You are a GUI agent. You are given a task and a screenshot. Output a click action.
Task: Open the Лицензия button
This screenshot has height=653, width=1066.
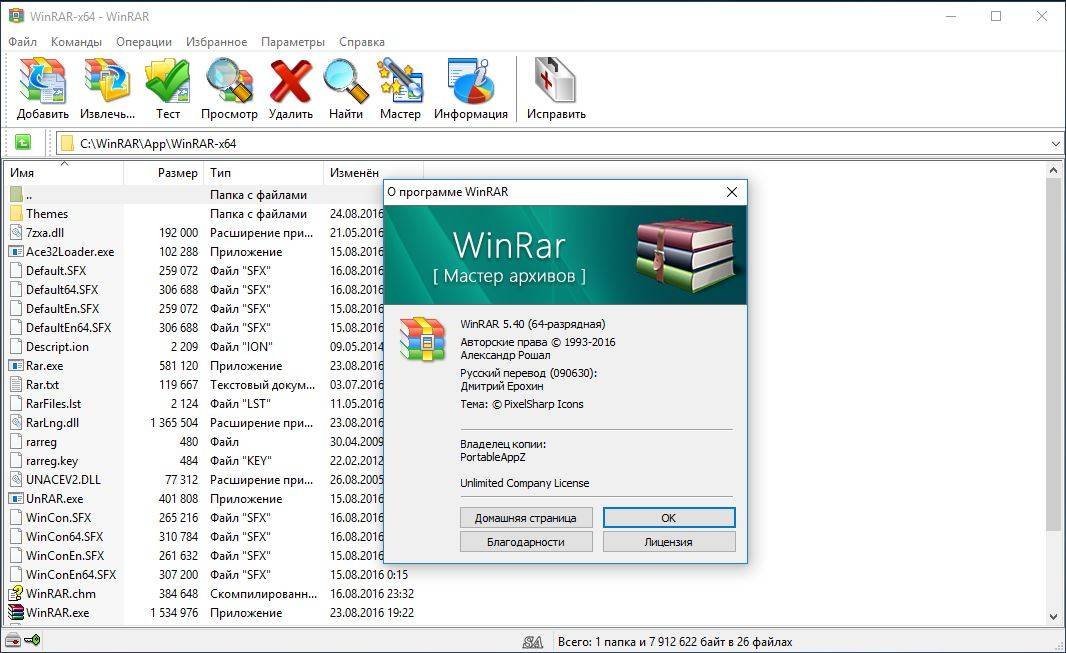669,542
